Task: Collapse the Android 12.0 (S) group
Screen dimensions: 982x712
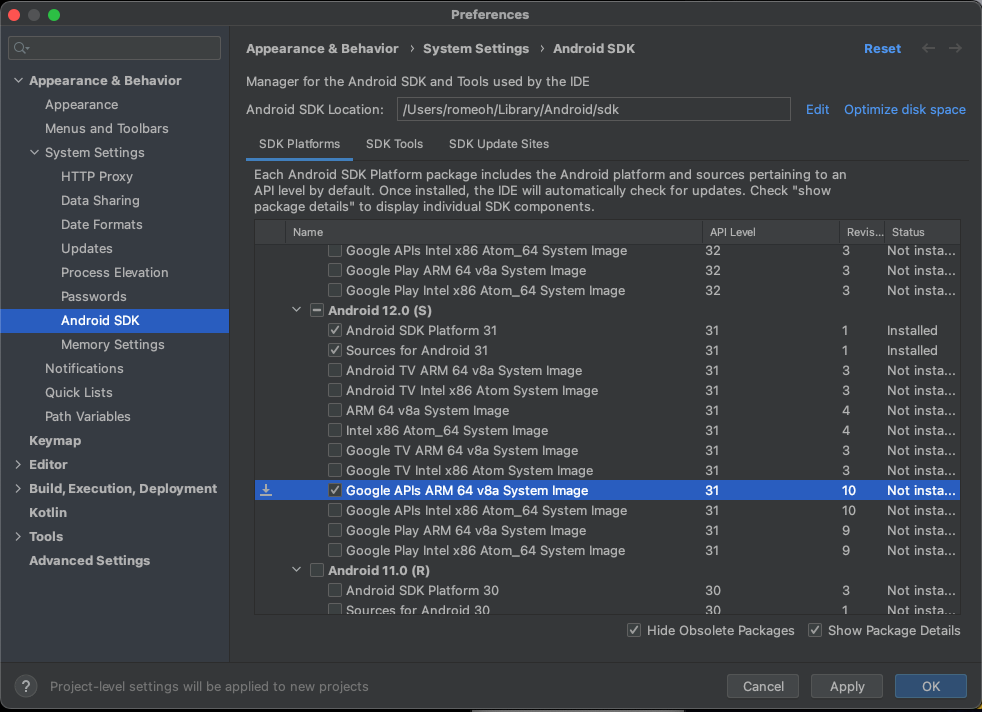Action: click(297, 310)
